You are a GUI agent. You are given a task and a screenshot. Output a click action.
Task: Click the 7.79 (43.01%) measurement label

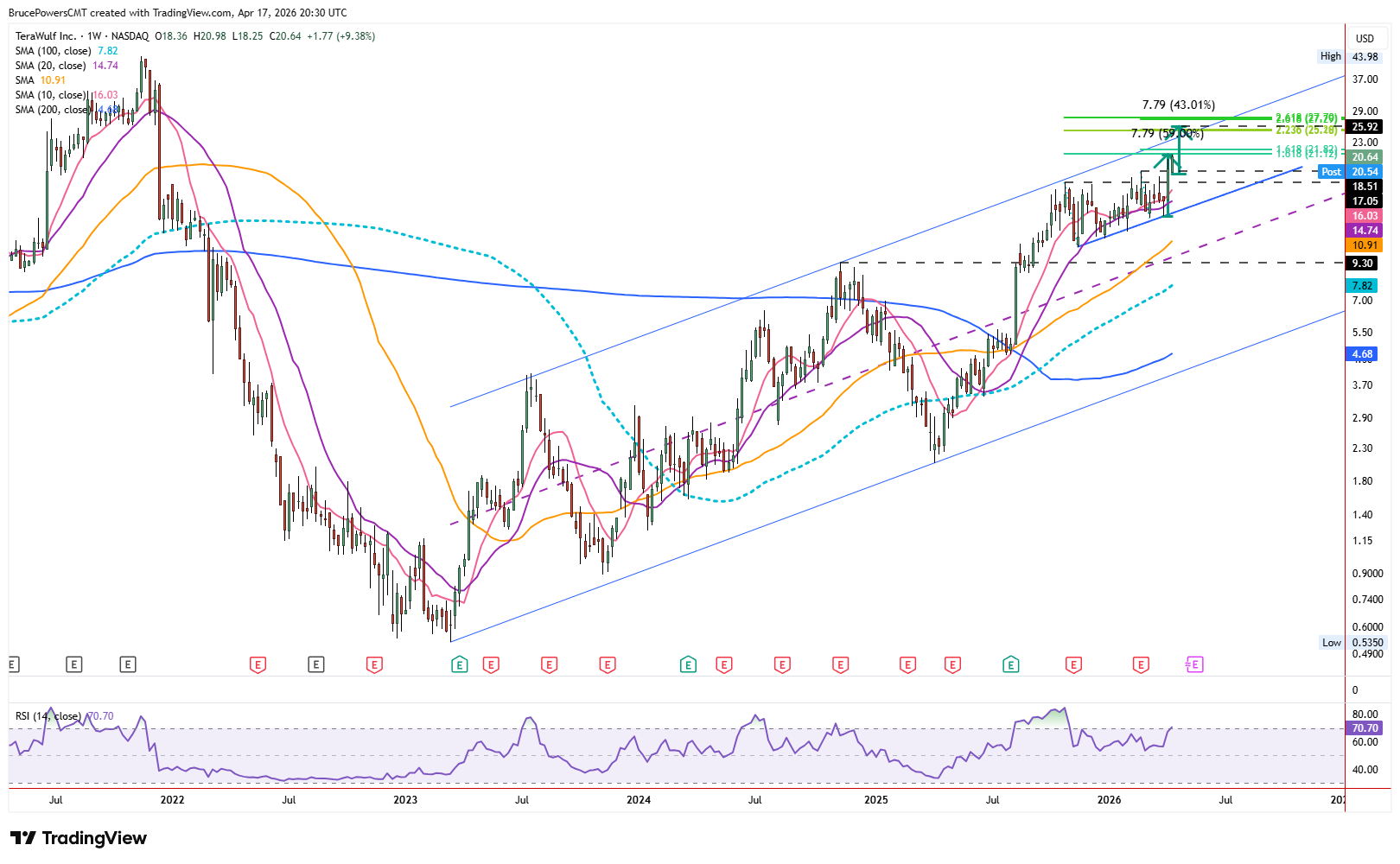(1179, 105)
